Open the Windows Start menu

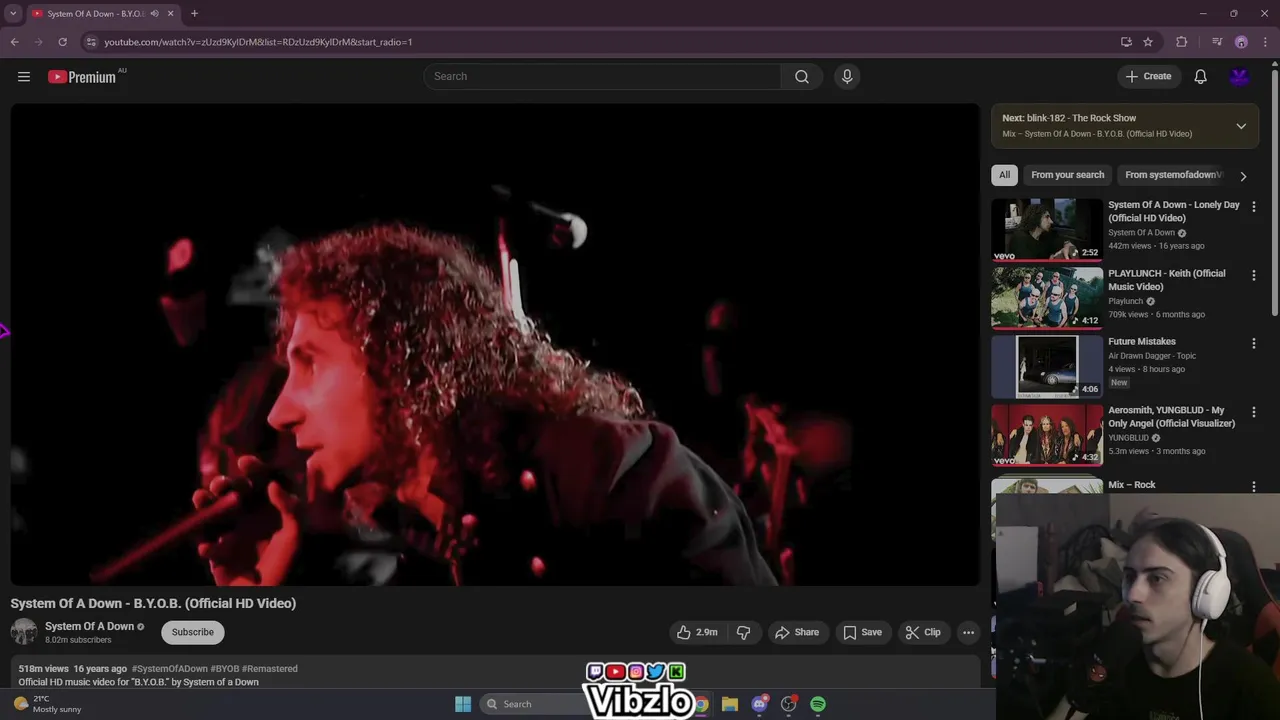click(x=463, y=704)
